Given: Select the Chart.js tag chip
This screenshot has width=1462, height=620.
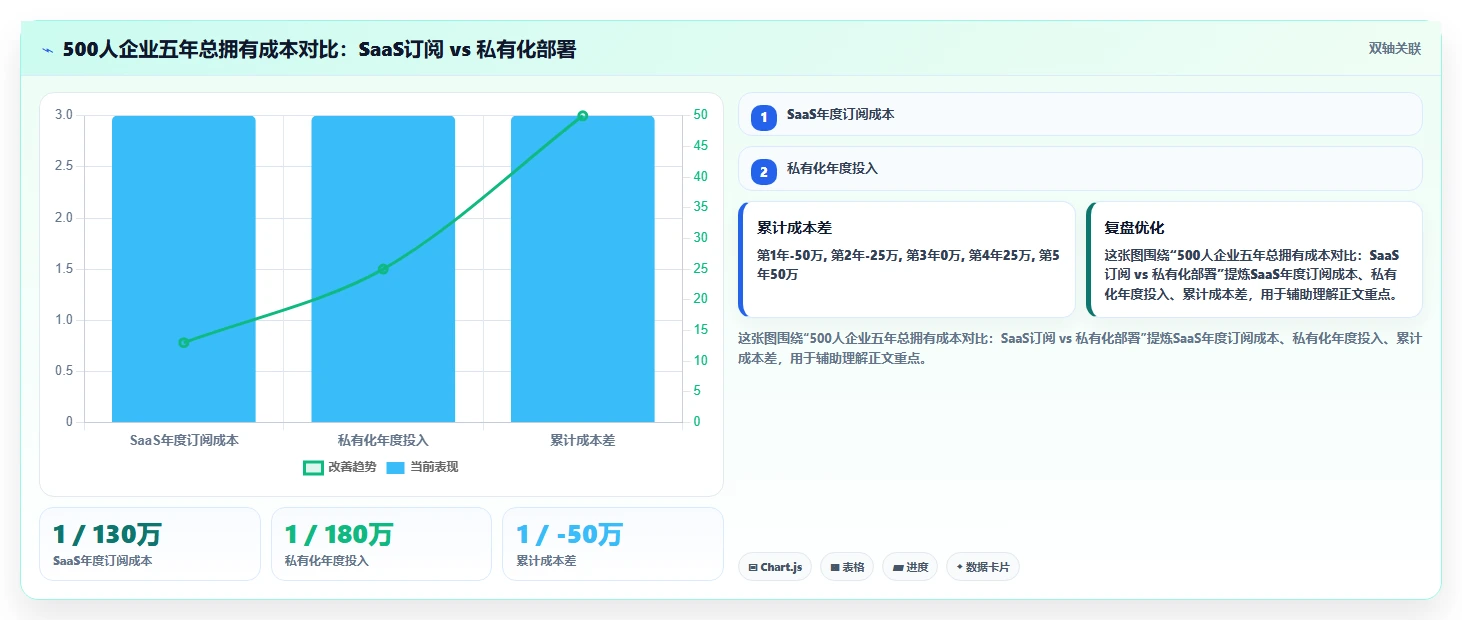Looking at the screenshot, I should tap(775, 567).
